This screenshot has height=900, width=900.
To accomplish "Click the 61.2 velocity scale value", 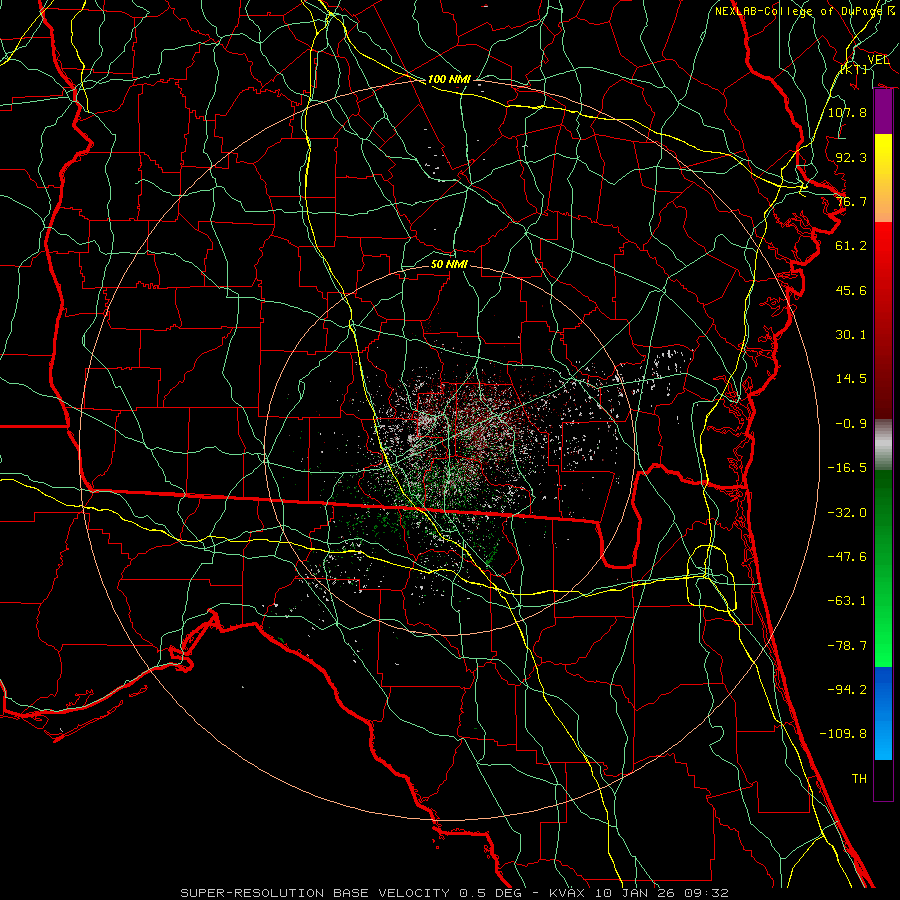I will pos(851,246).
